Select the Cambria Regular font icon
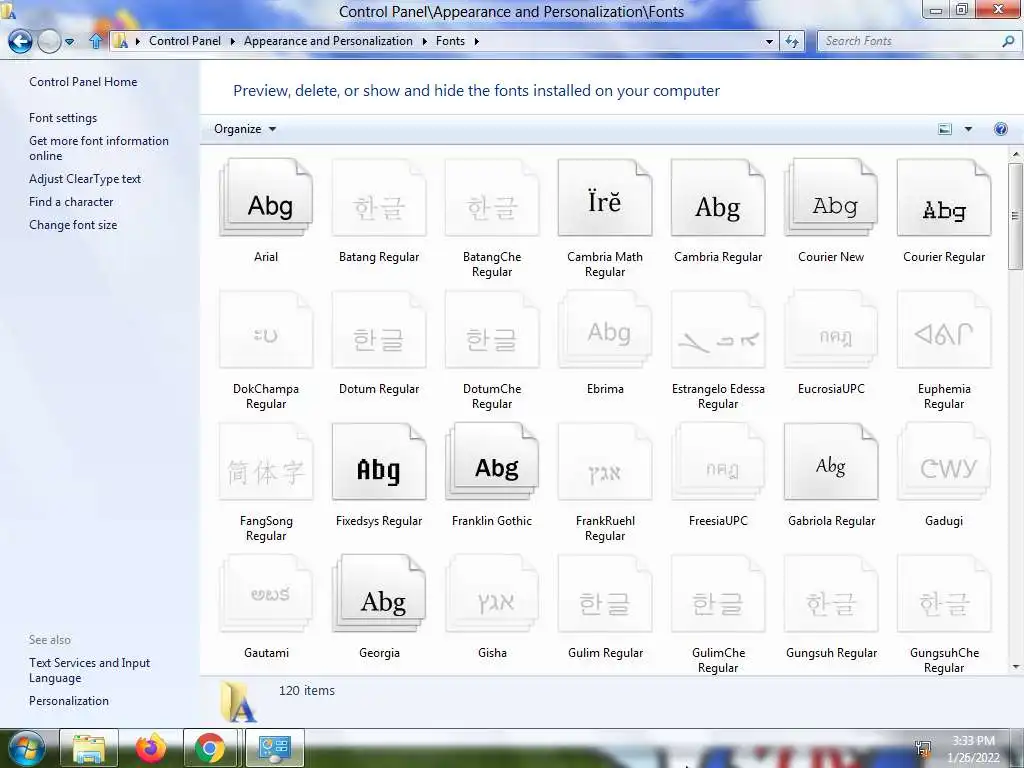The width and height of the screenshot is (1024, 768). [718, 197]
